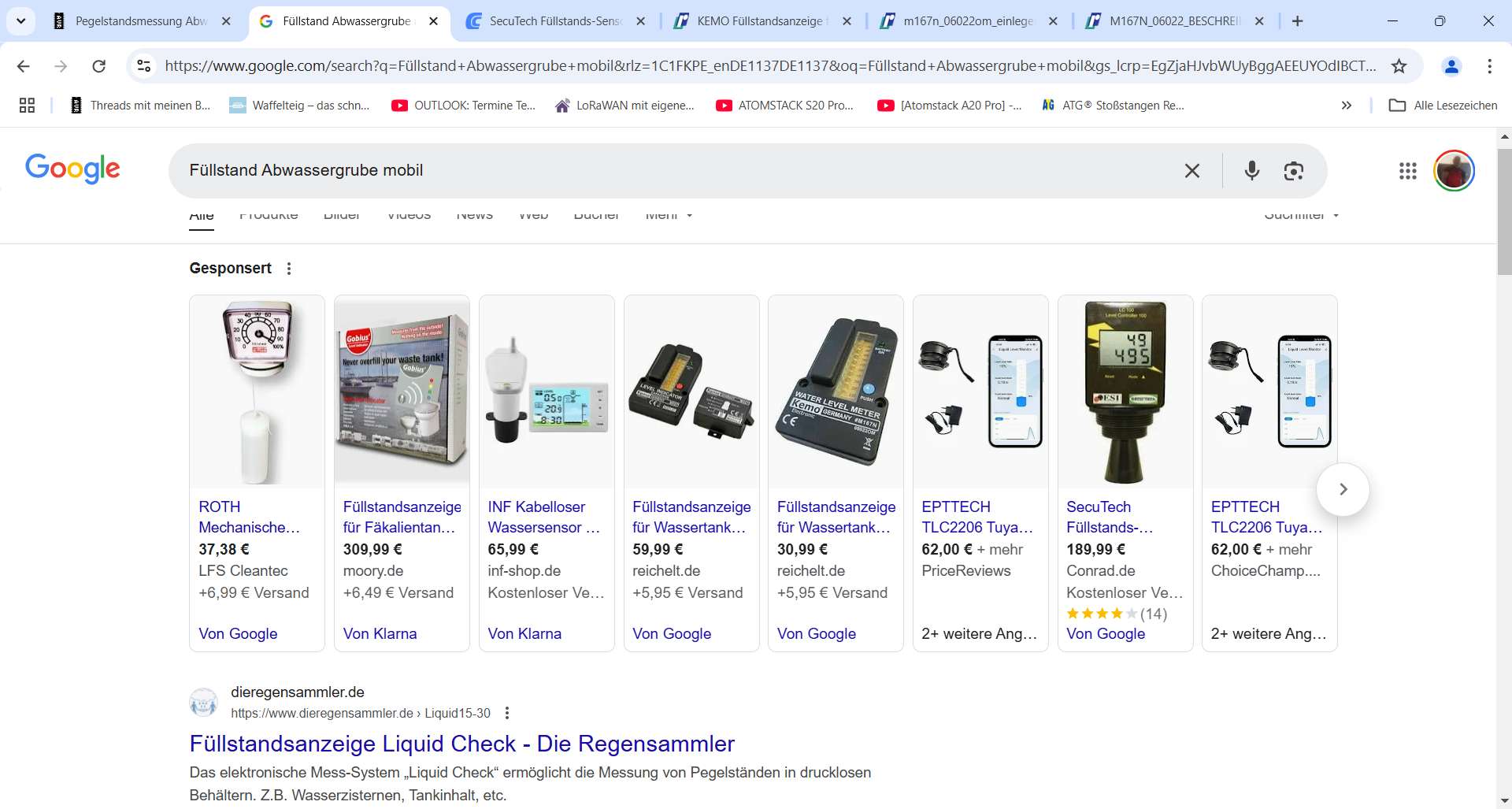The image size is (1512, 809).
Task: Click the Google search input field
Action: 677,171
